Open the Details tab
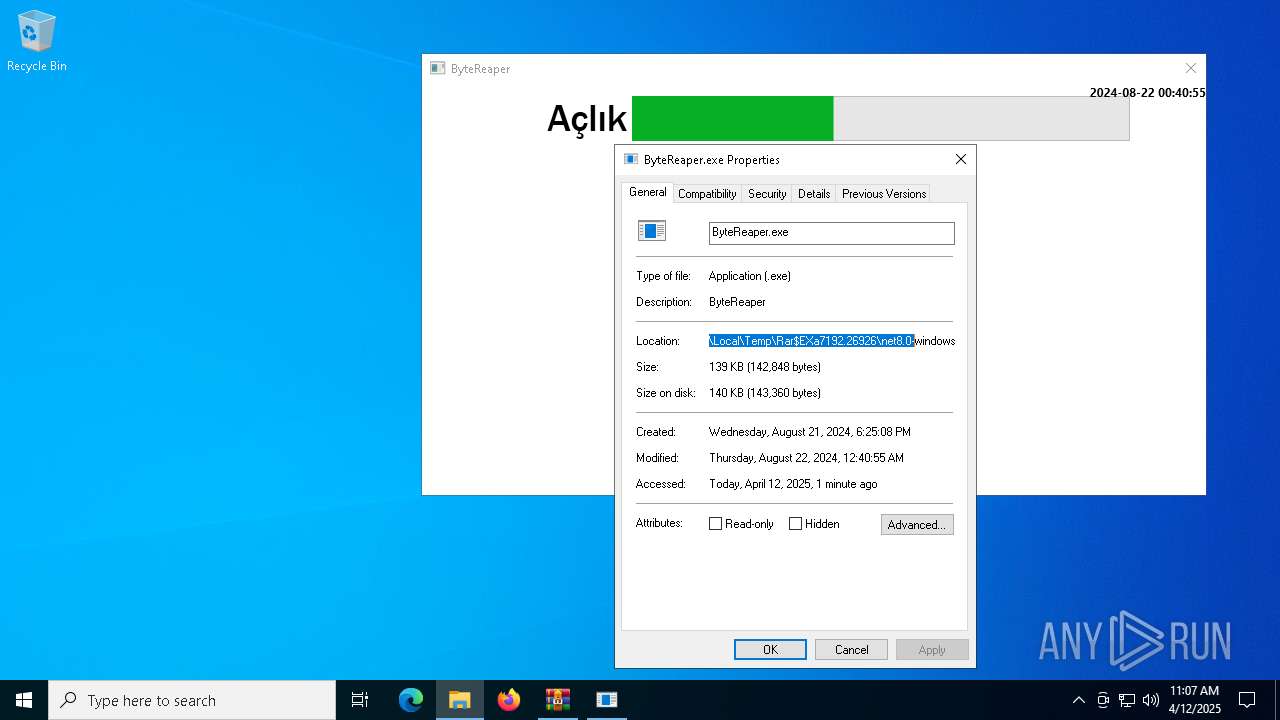1280x720 pixels. (x=814, y=194)
